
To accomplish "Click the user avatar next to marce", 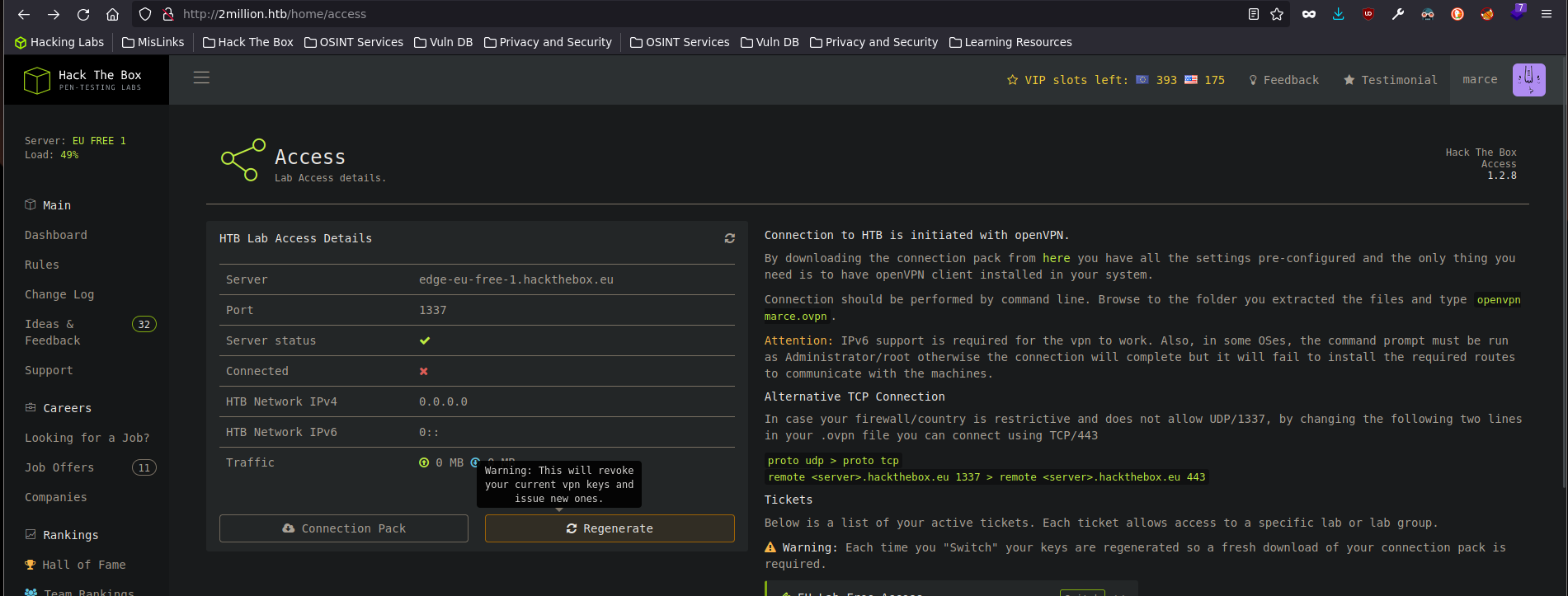I will pyautogui.click(x=1528, y=80).
